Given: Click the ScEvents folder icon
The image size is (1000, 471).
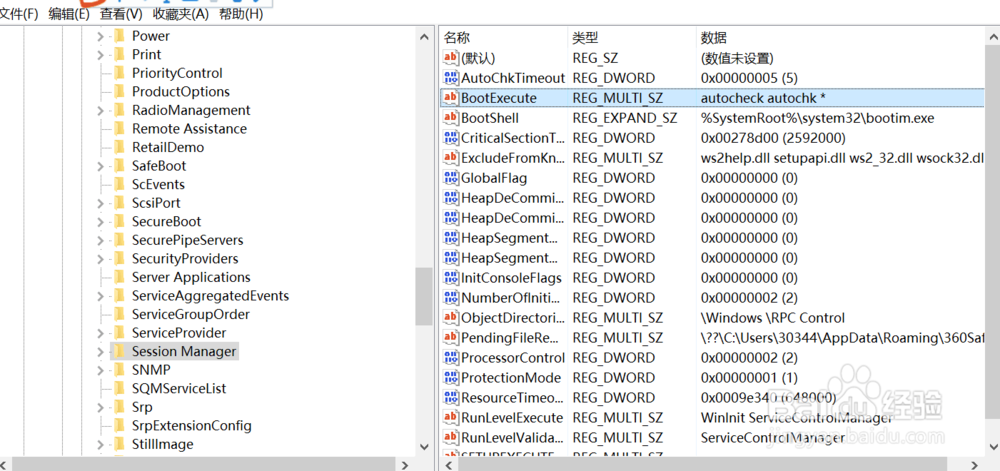Looking at the screenshot, I should click(119, 184).
